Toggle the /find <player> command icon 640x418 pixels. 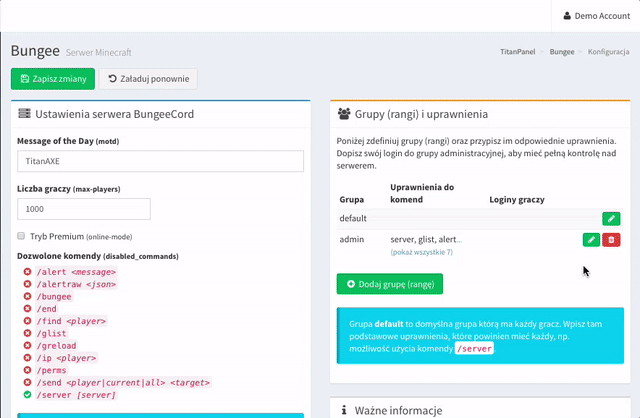(26, 321)
